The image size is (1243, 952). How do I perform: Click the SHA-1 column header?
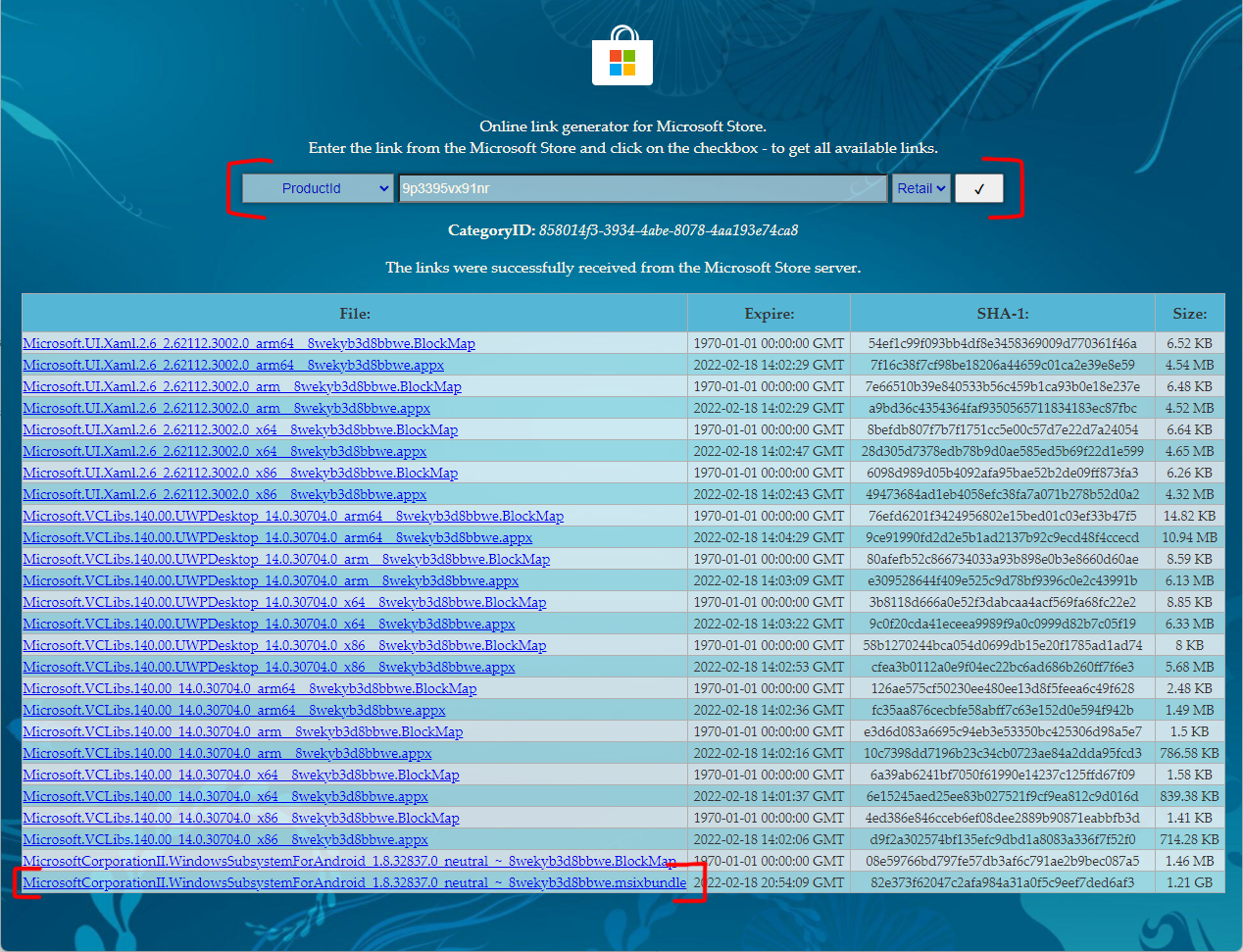click(1003, 314)
